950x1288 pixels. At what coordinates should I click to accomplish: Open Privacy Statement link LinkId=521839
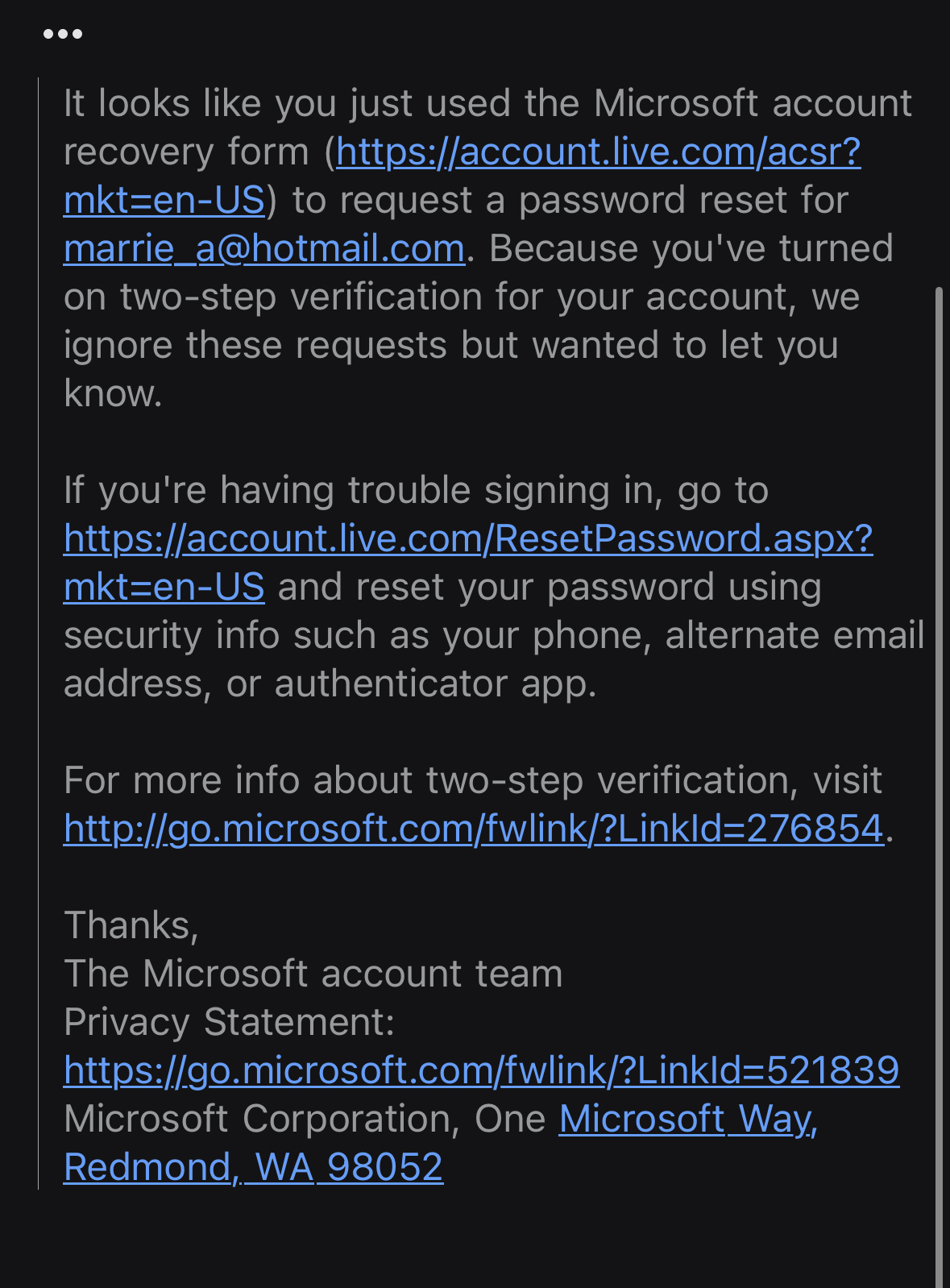pos(481,1070)
